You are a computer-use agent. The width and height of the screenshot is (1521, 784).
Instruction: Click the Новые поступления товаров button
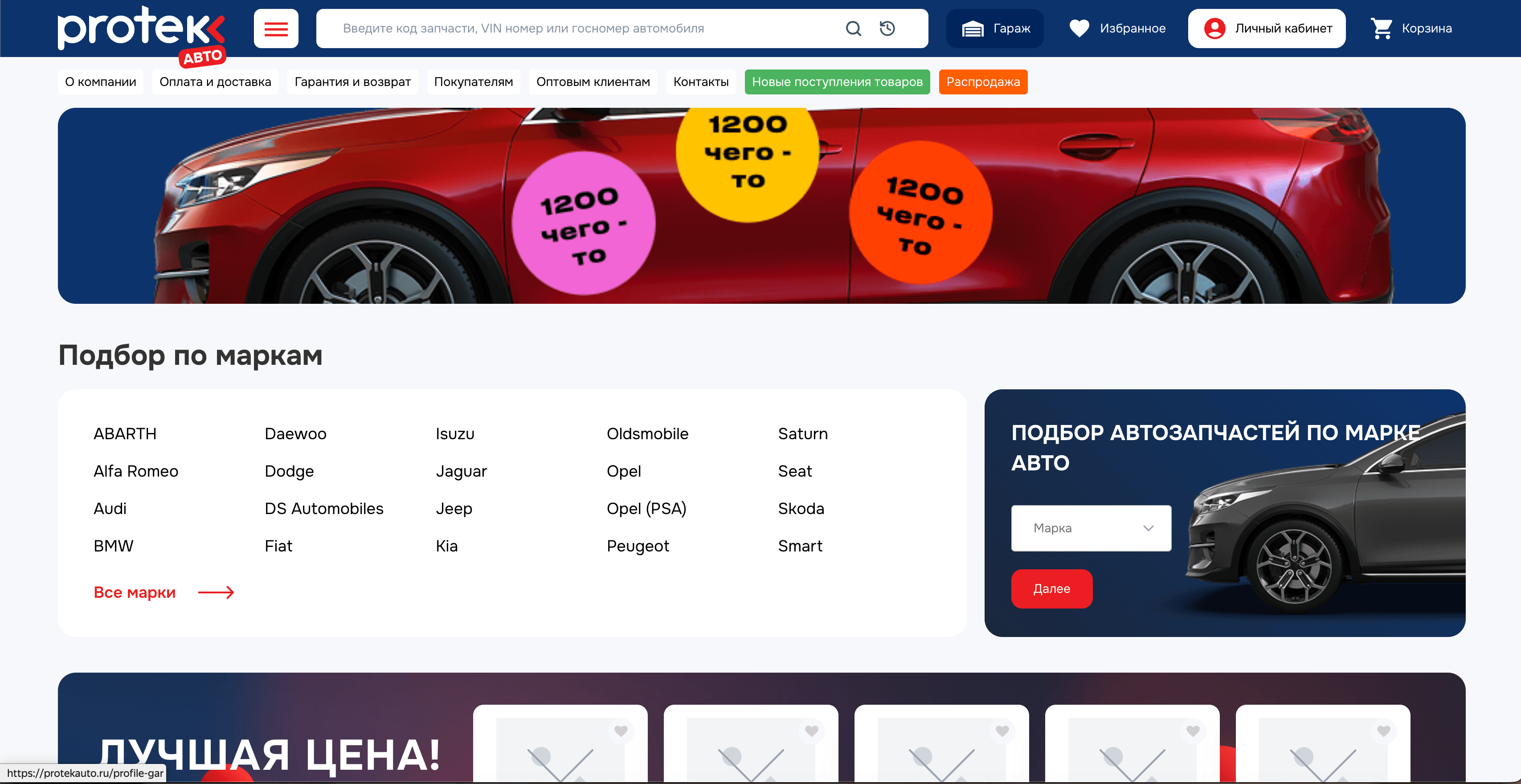837,82
